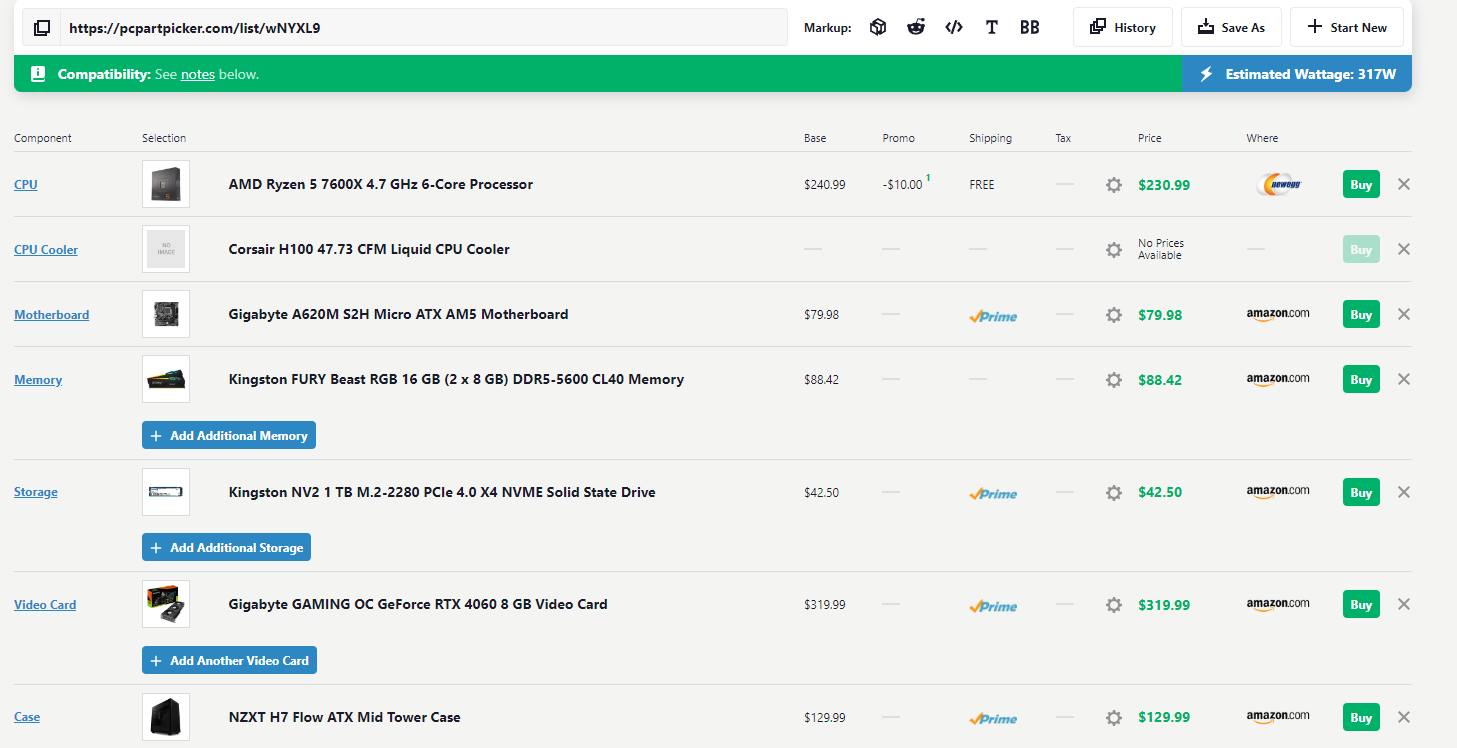View the Ryzen 5 7600X thumbnail
1457x748 pixels.
point(166,184)
